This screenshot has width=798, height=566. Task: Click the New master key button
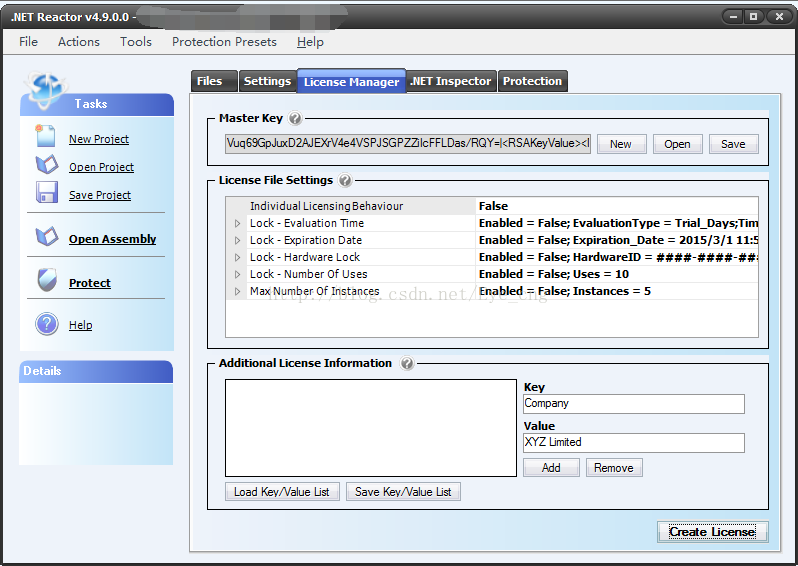(x=621, y=144)
